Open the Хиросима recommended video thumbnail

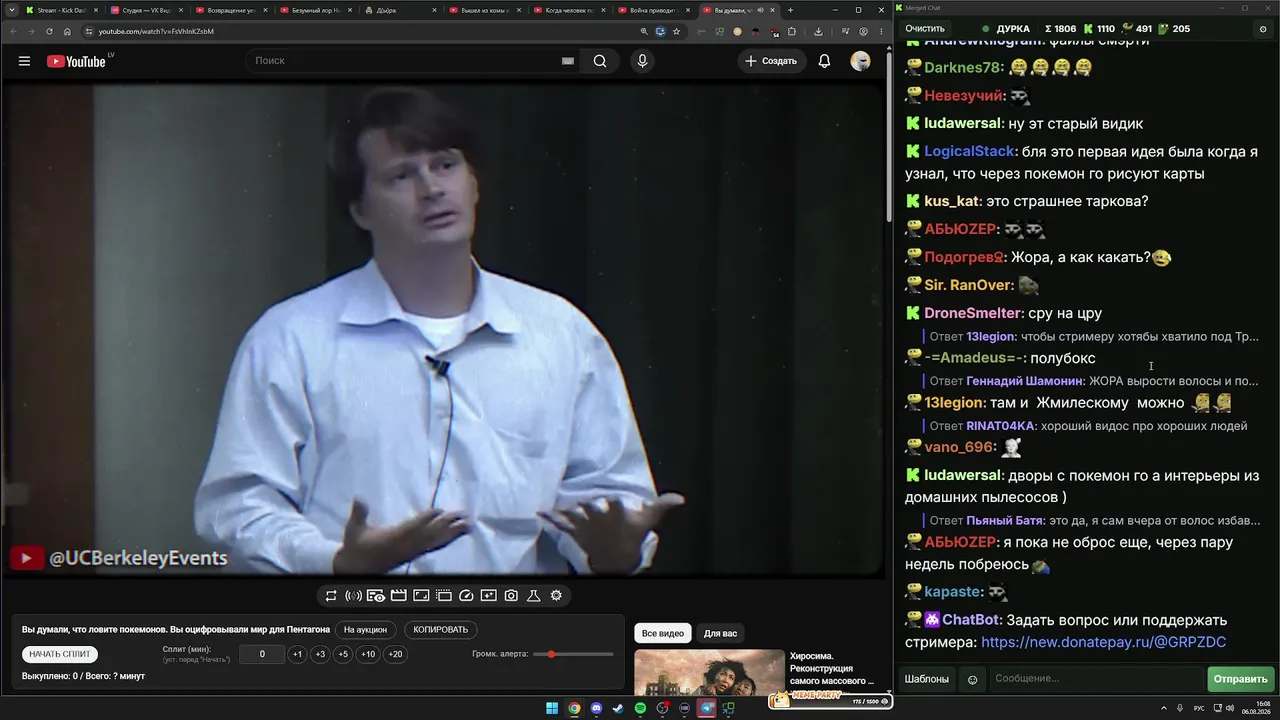tap(709, 673)
